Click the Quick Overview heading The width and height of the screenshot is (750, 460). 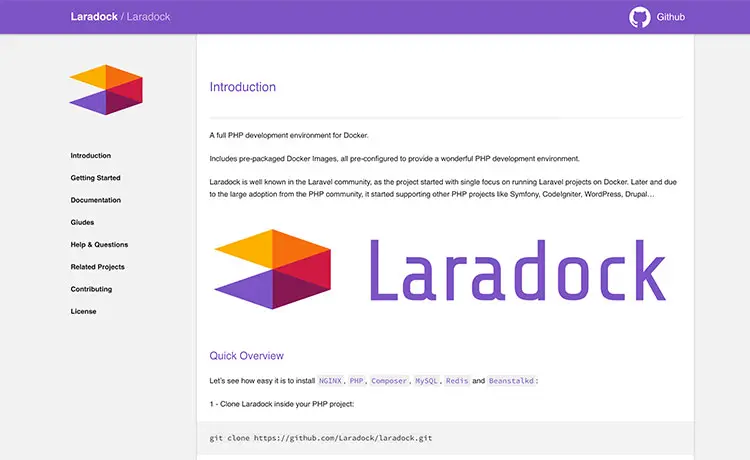[x=246, y=356]
